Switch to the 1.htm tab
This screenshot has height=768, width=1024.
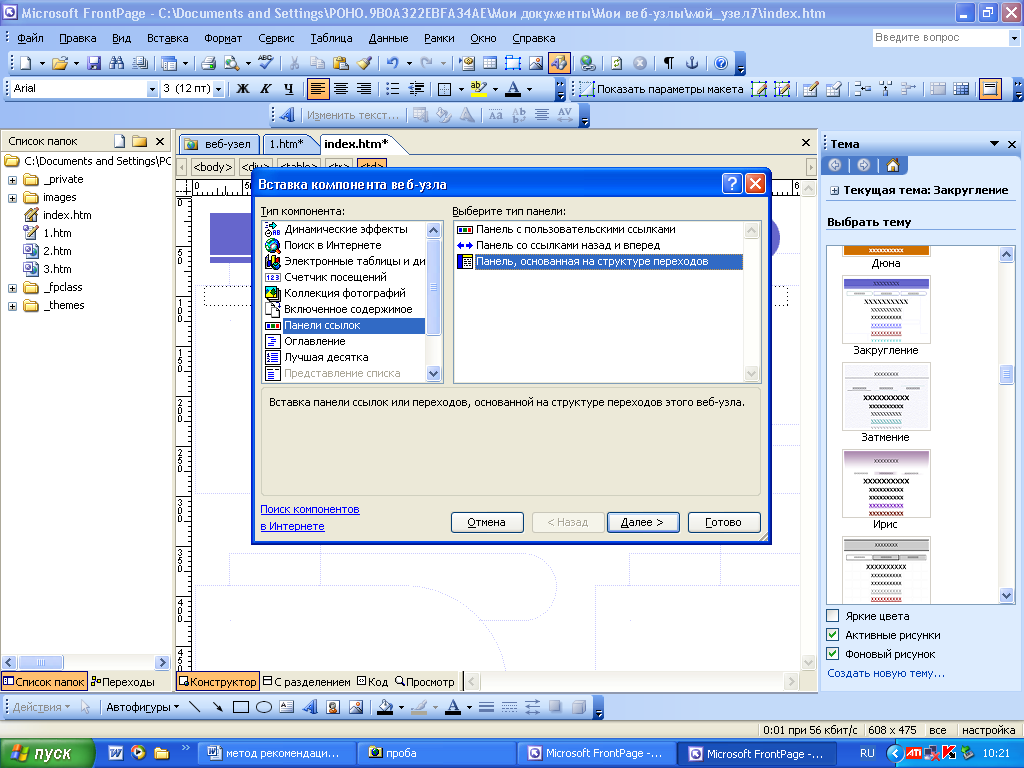(287, 144)
